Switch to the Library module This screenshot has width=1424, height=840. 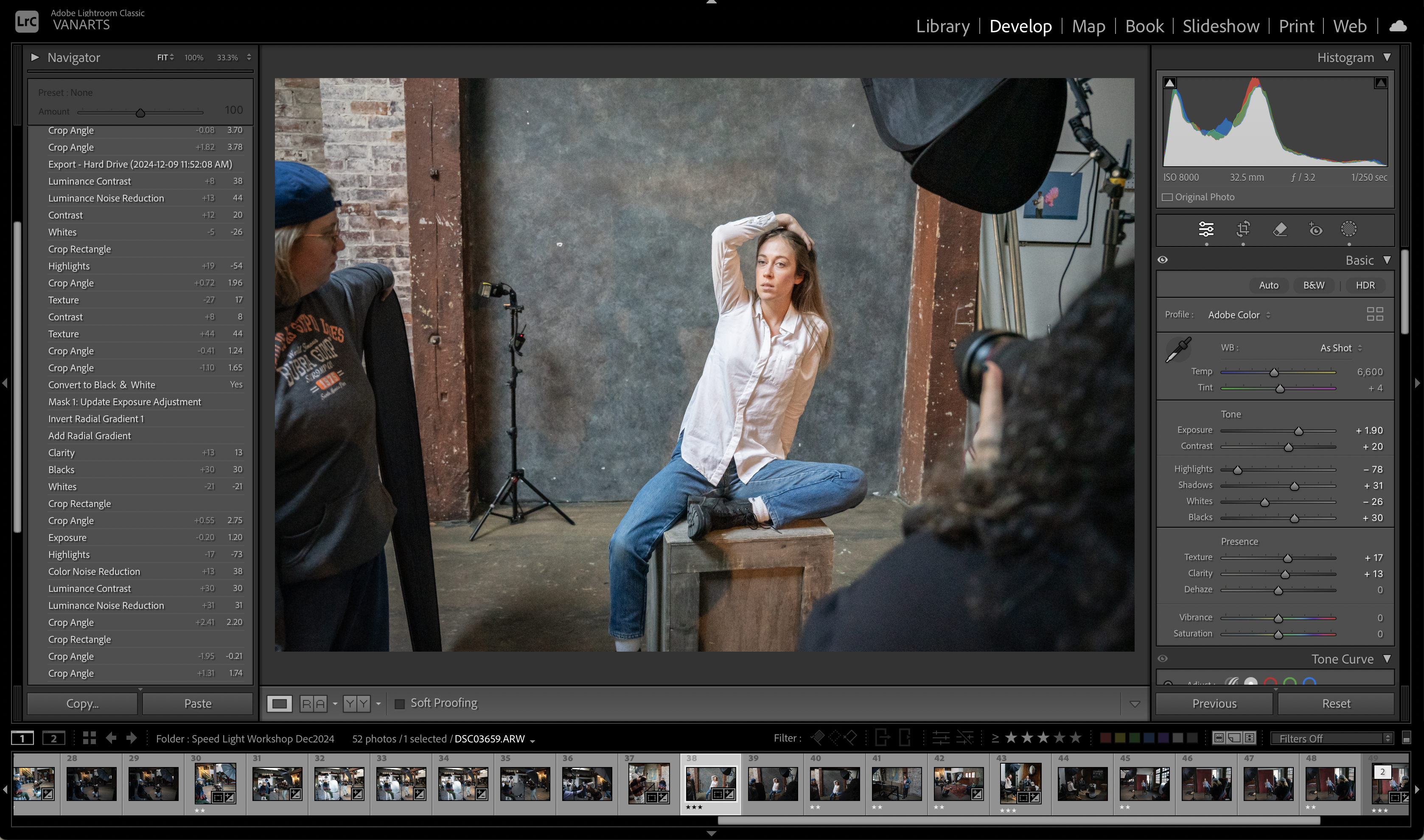[942, 26]
